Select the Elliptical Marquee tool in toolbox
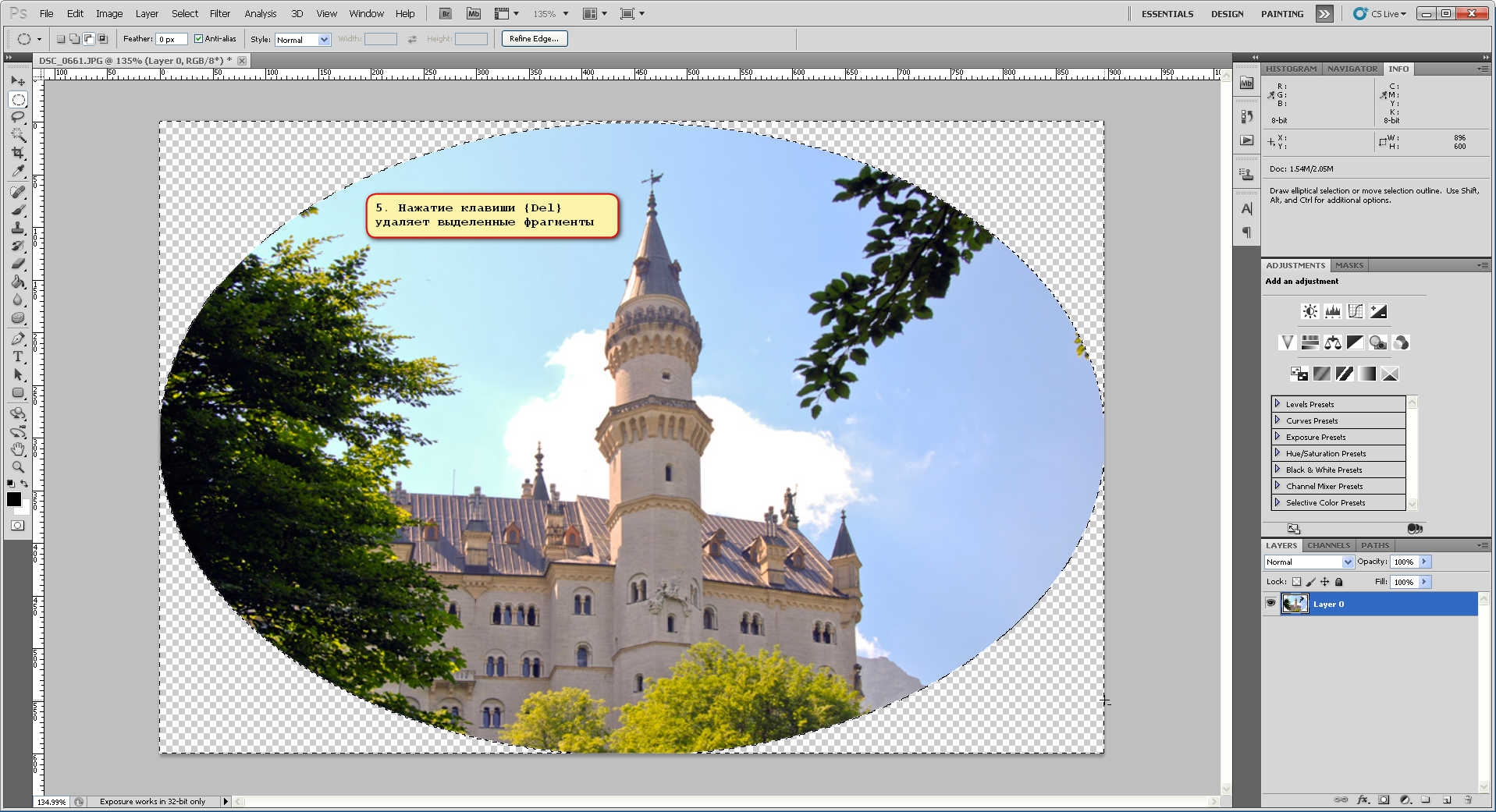This screenshot has width=1496, height=812. (18, 99)
